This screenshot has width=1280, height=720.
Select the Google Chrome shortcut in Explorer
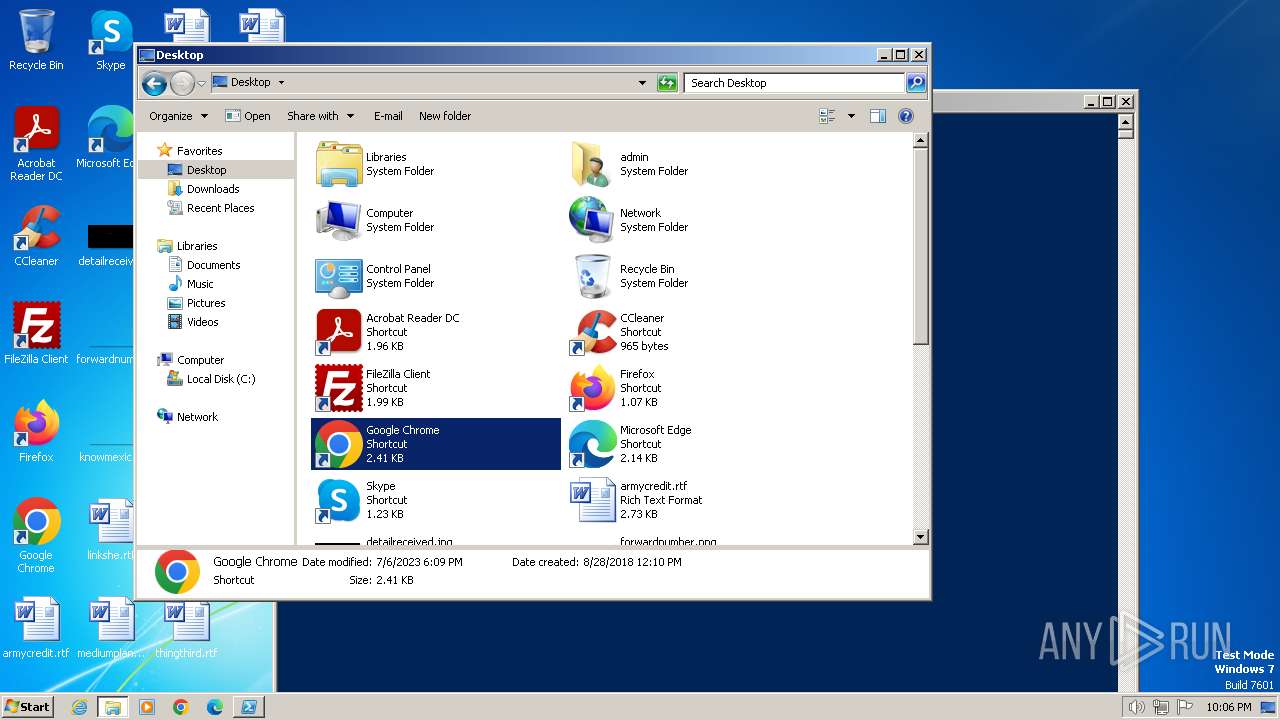click(x=436, y=444)
